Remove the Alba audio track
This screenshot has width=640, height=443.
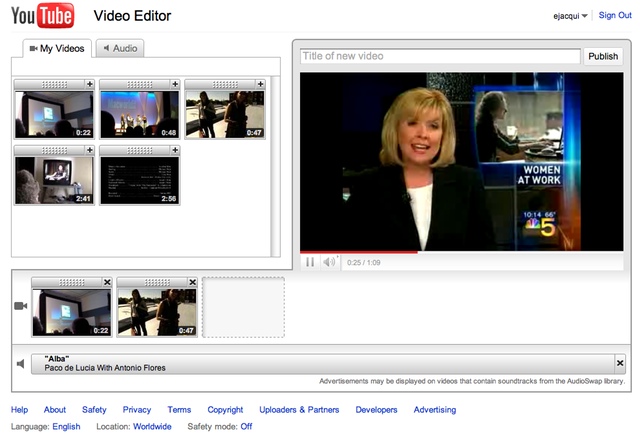point(620,363)
